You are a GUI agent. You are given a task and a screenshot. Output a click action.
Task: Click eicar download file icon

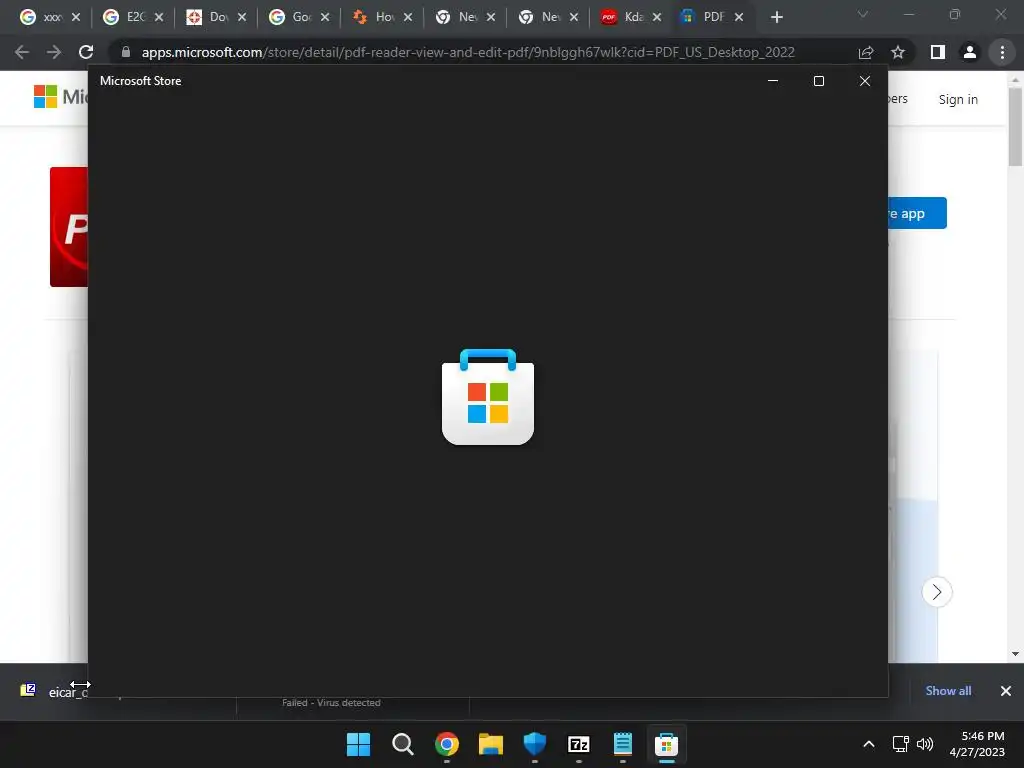(x=28, y=690)
